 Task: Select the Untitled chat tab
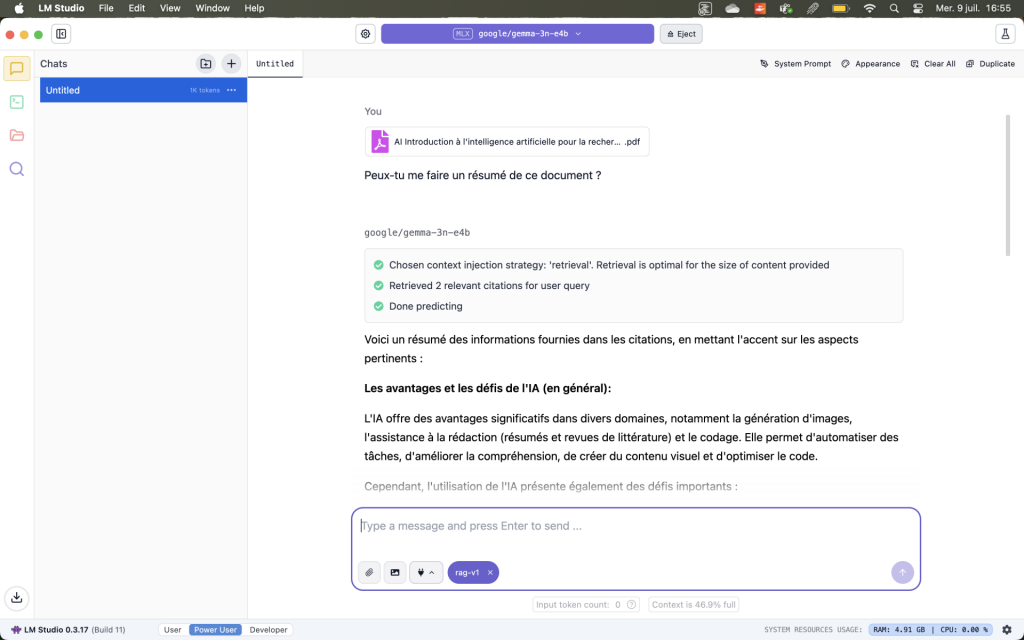(275, 64)
